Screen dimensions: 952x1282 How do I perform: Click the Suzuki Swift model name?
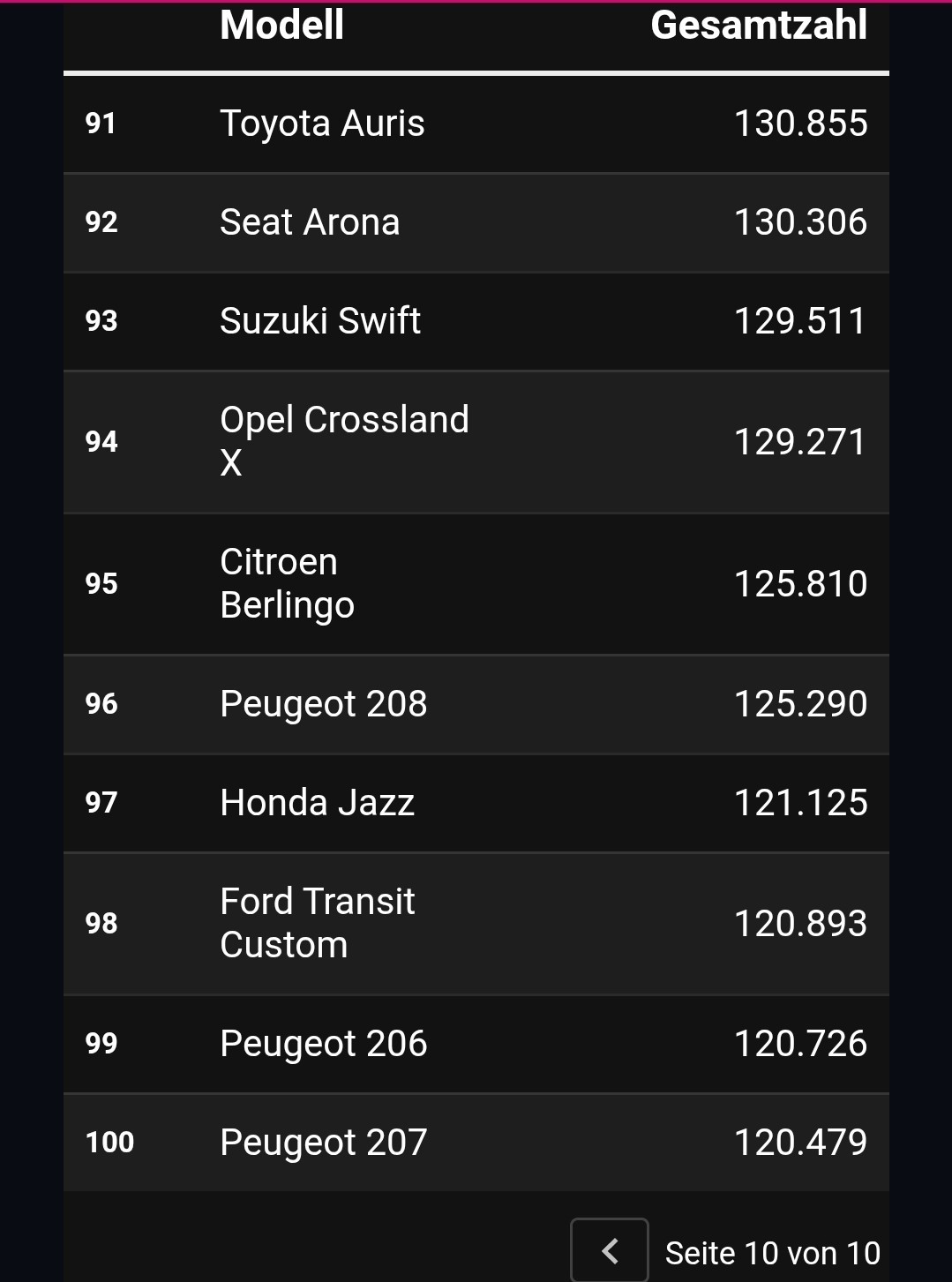pos(320,320)
